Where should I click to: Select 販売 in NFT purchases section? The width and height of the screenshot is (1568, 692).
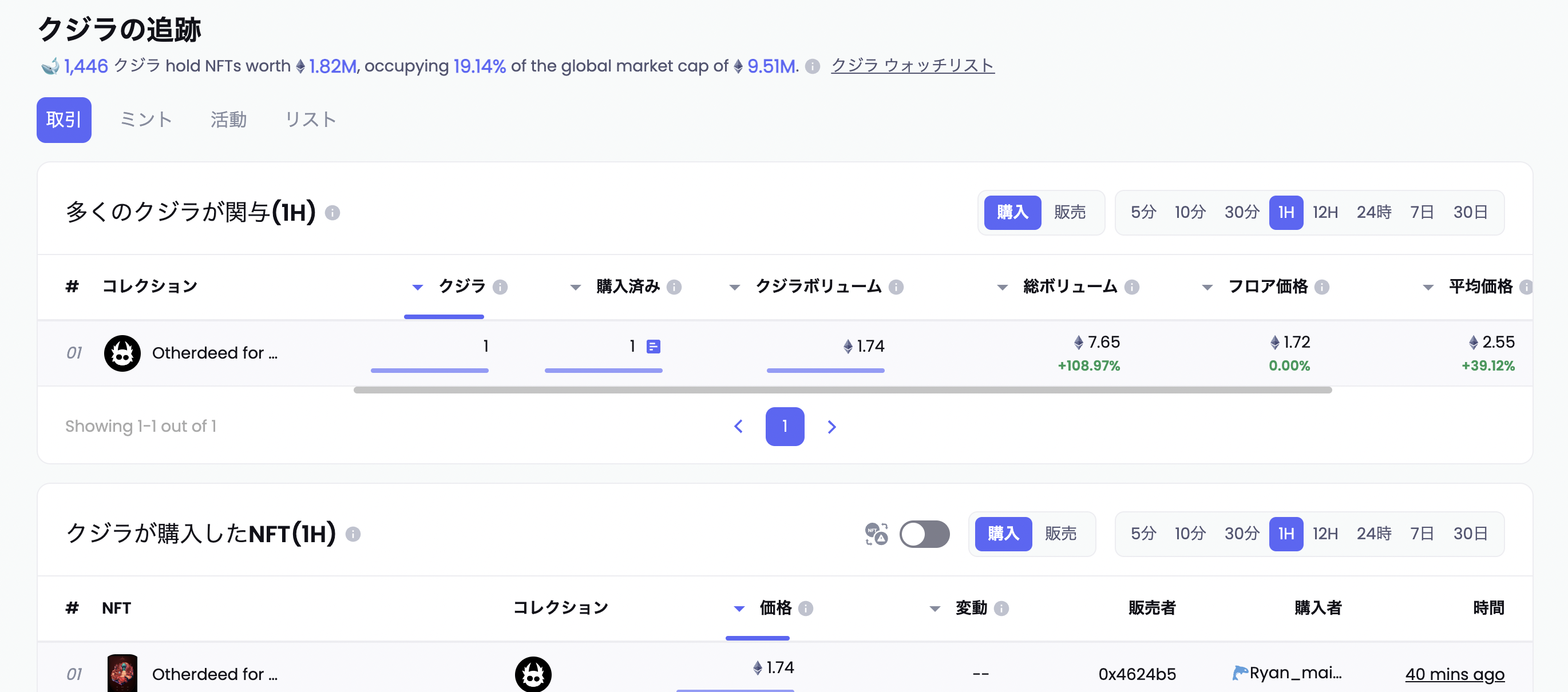(1060, 534)
